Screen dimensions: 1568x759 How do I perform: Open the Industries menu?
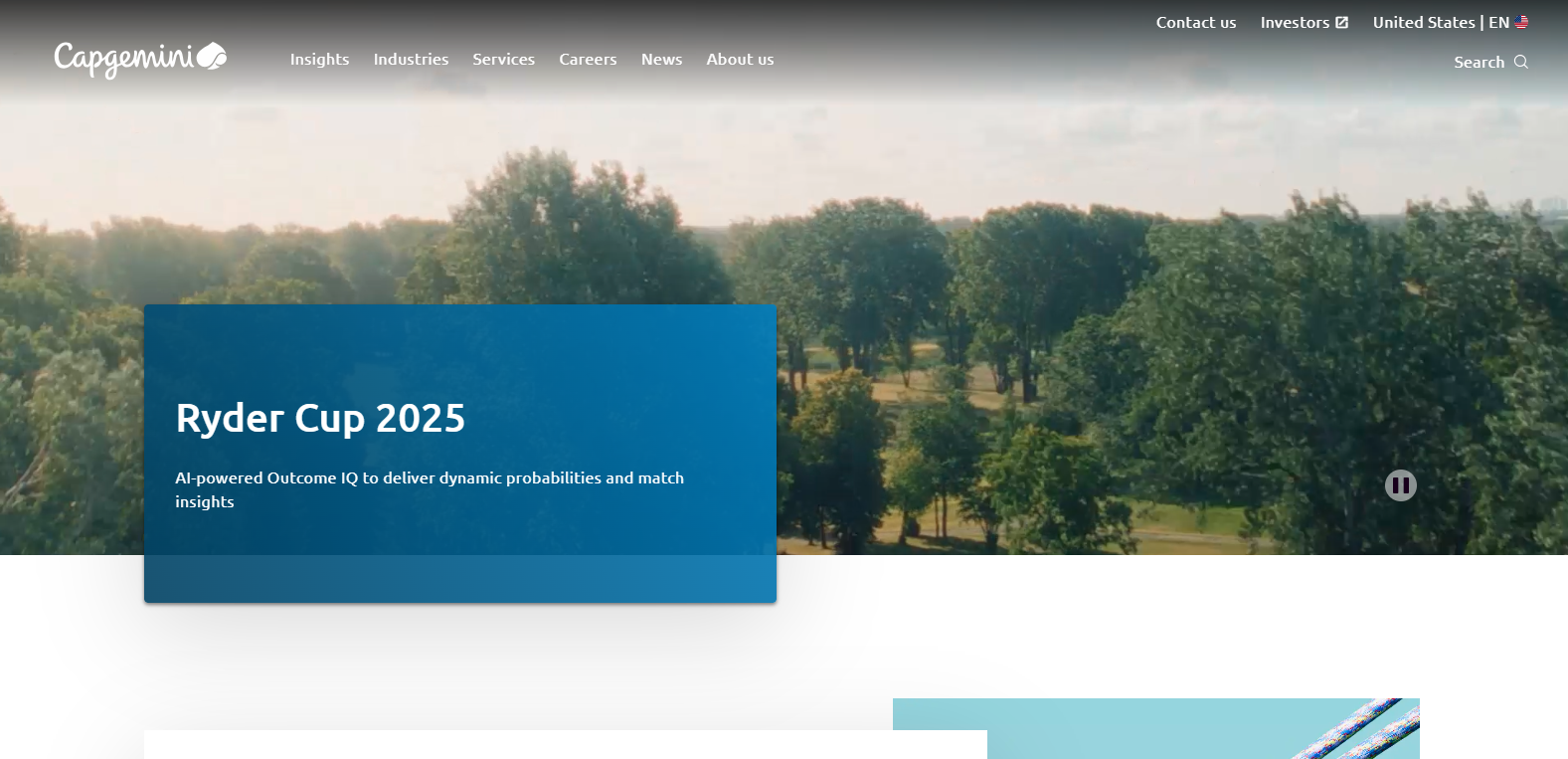[411, 60]
